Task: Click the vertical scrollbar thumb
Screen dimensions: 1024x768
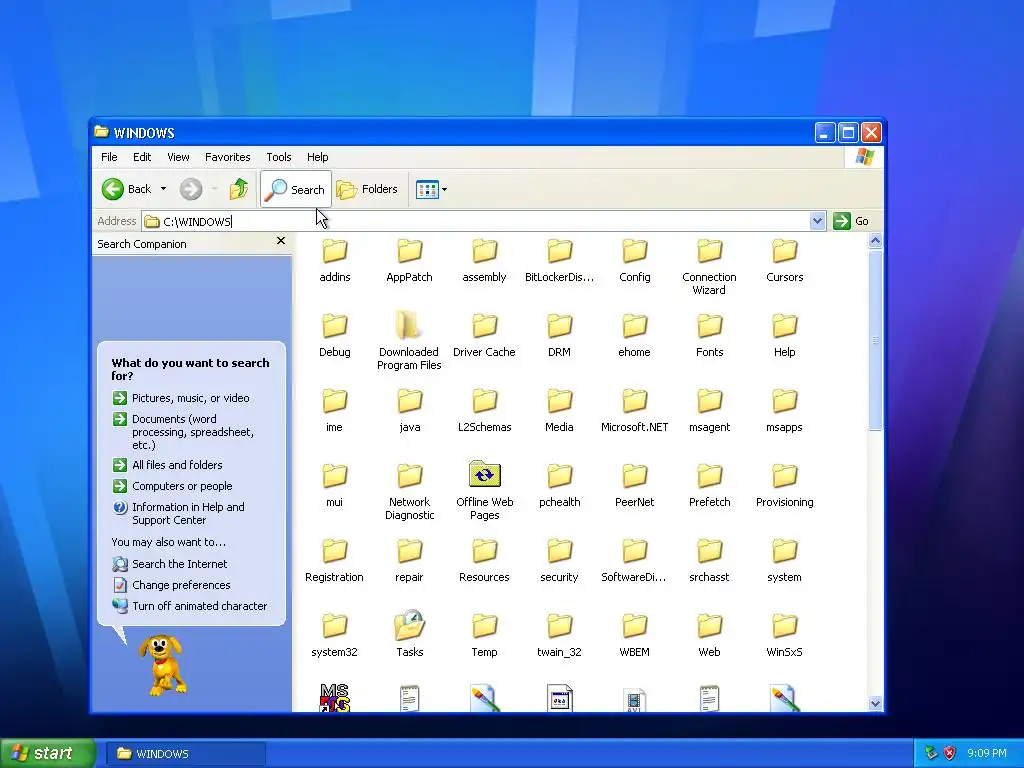Action: [875, 340]
